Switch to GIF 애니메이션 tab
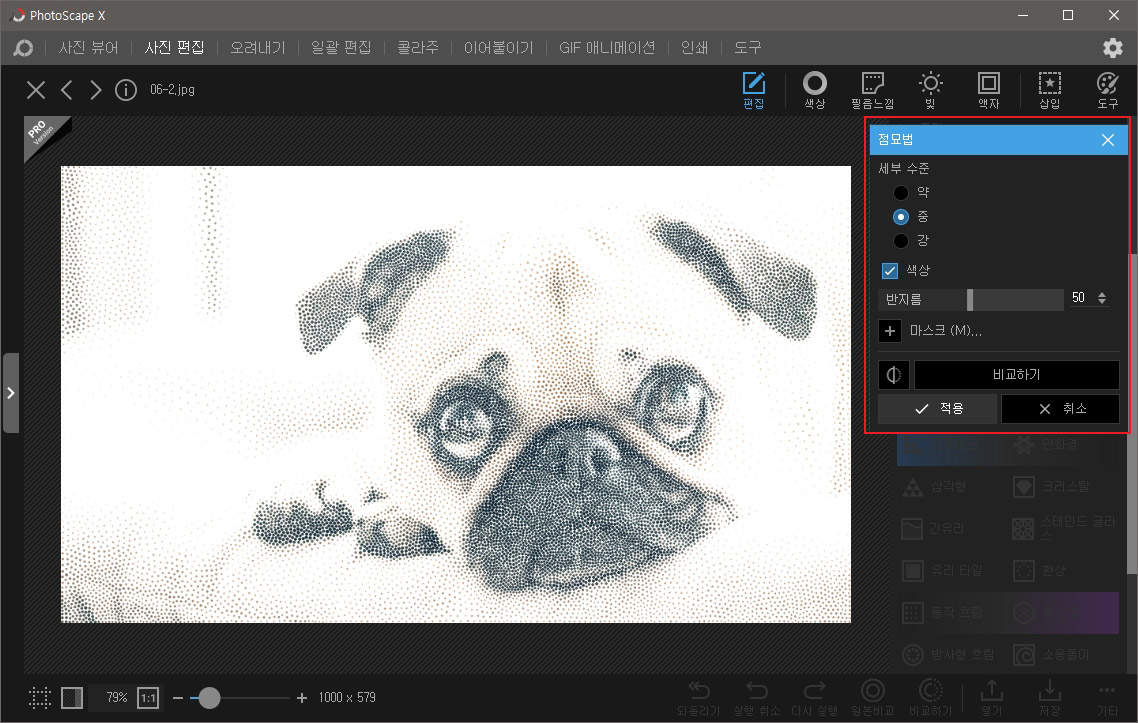 click(x=607, y=48)
